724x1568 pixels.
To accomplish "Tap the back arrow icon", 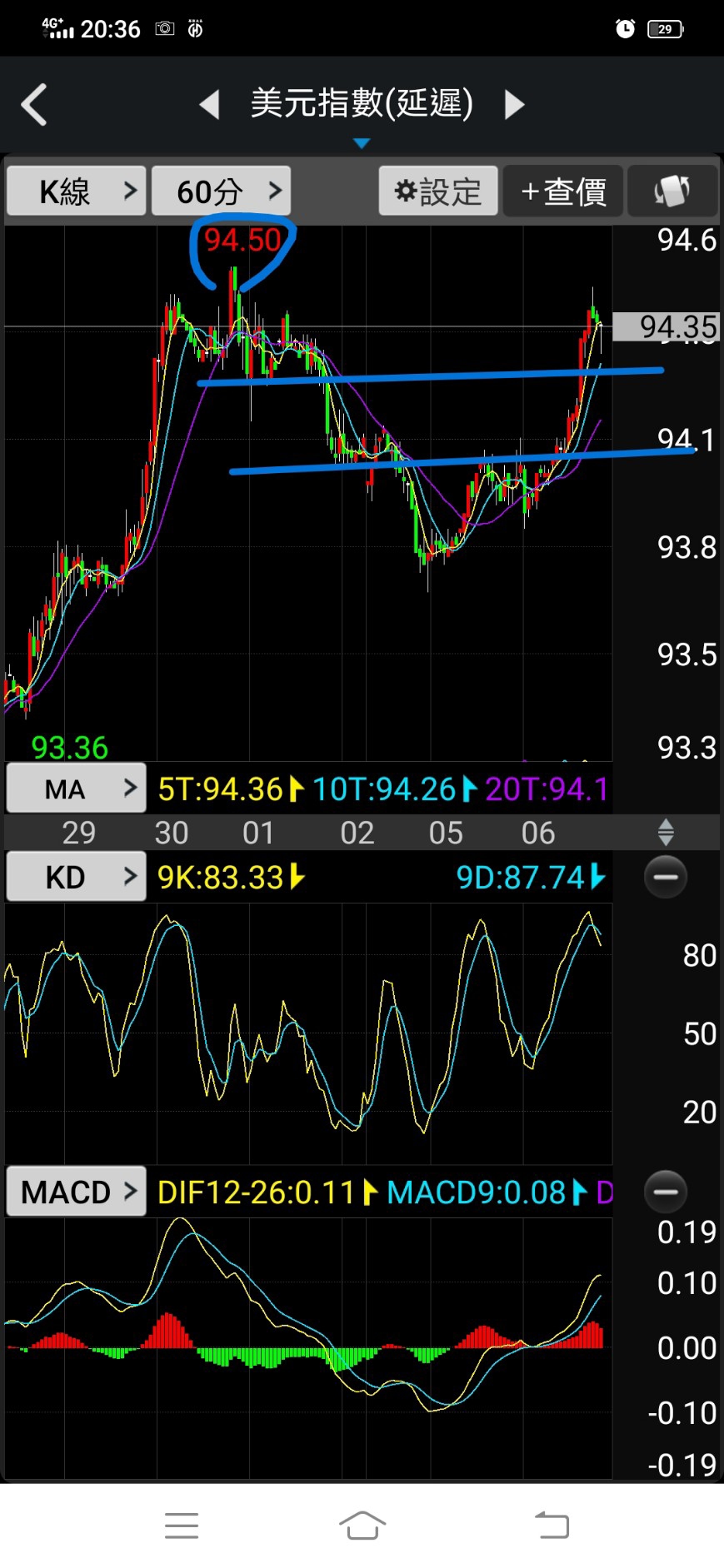I will (x=34, y=105).
